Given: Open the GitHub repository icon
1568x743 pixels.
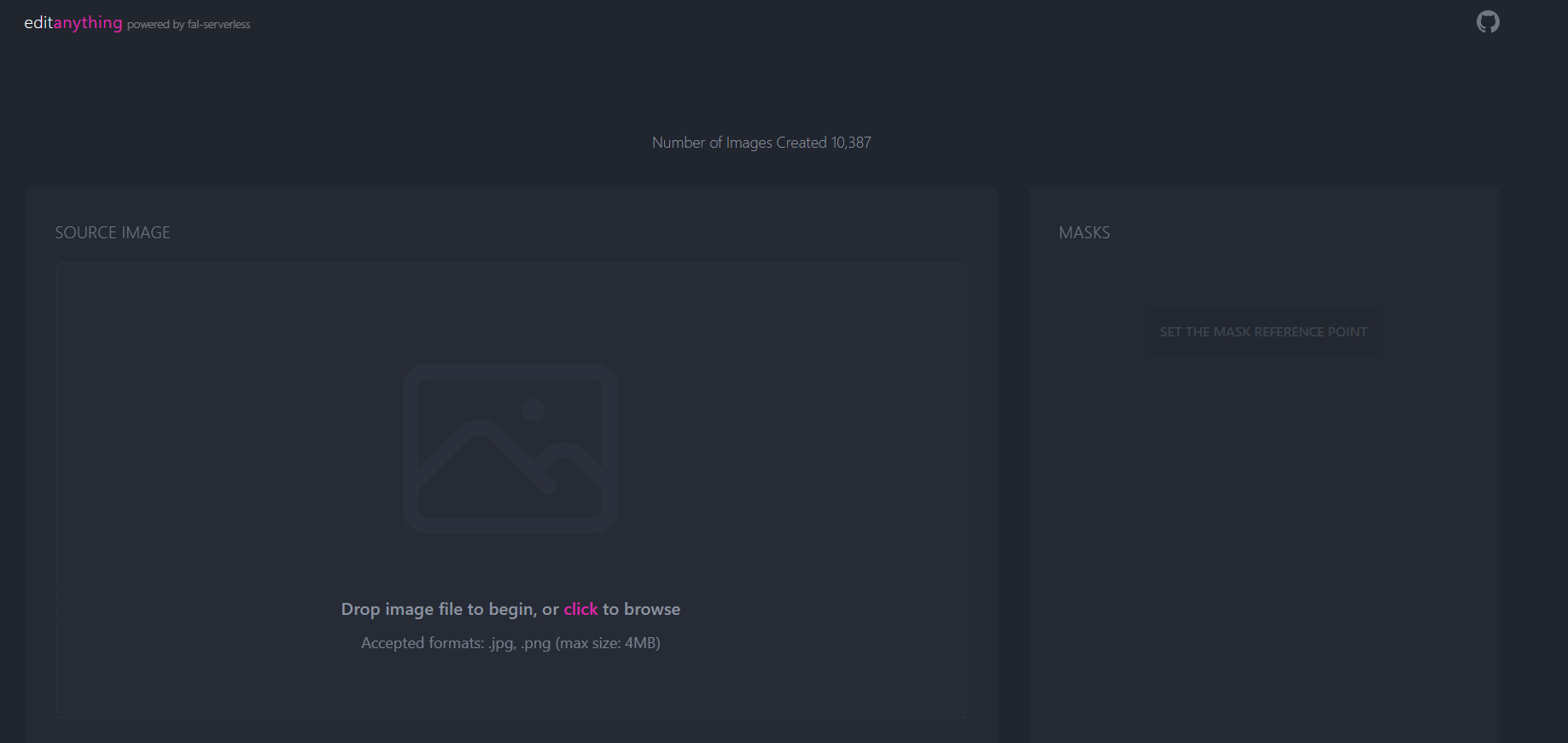Looking at the screenshot, I should [1488, 22].
